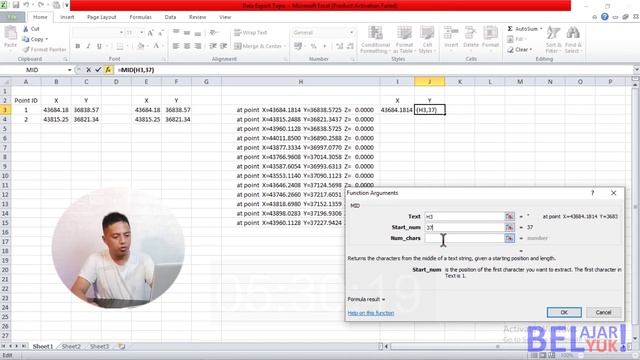The width and height of the screenshot is (640, 360).
Task: Toggle Wrap Text
Action: coord(251,33)
